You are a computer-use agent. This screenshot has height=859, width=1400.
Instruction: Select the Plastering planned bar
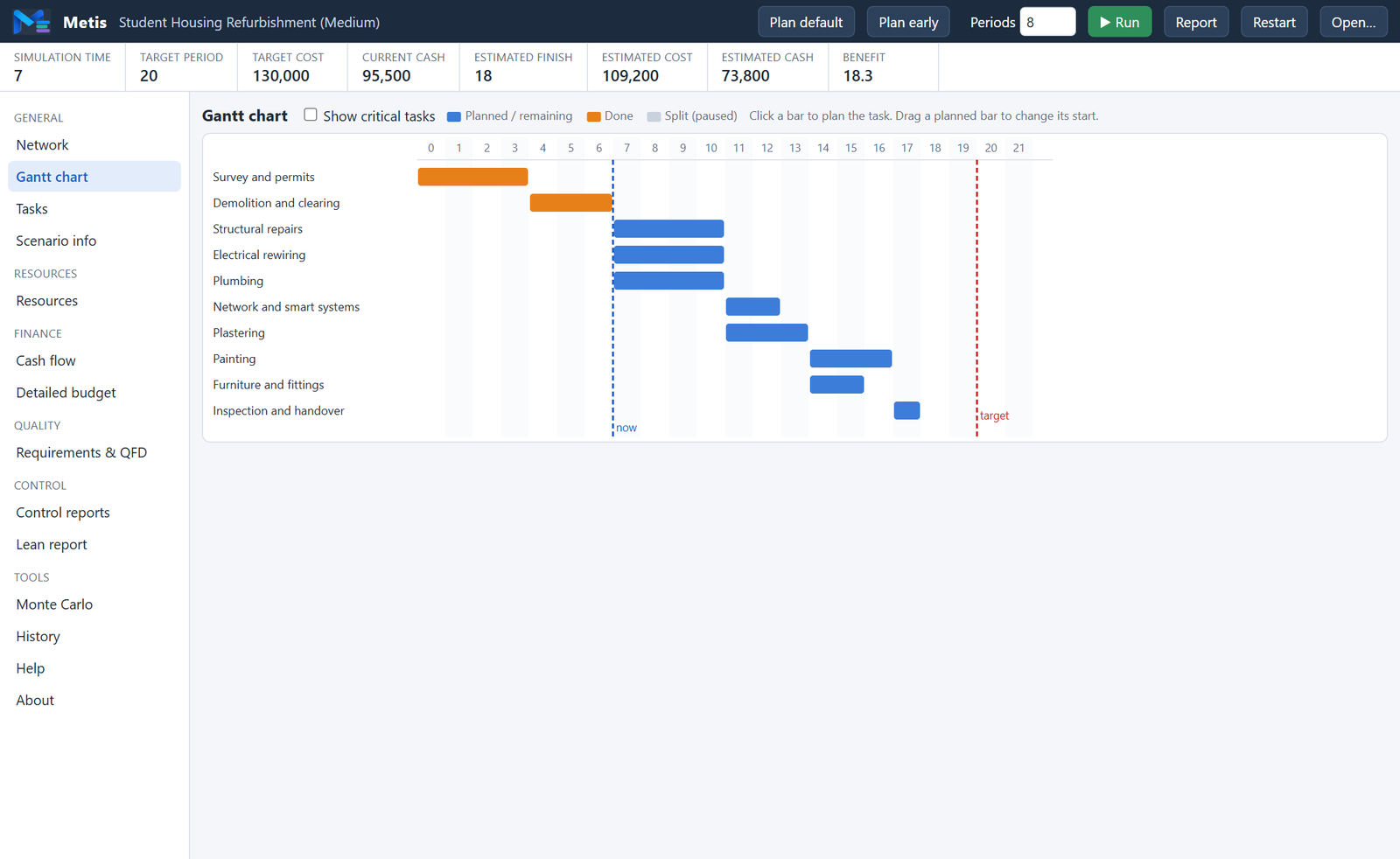point(766,332)
